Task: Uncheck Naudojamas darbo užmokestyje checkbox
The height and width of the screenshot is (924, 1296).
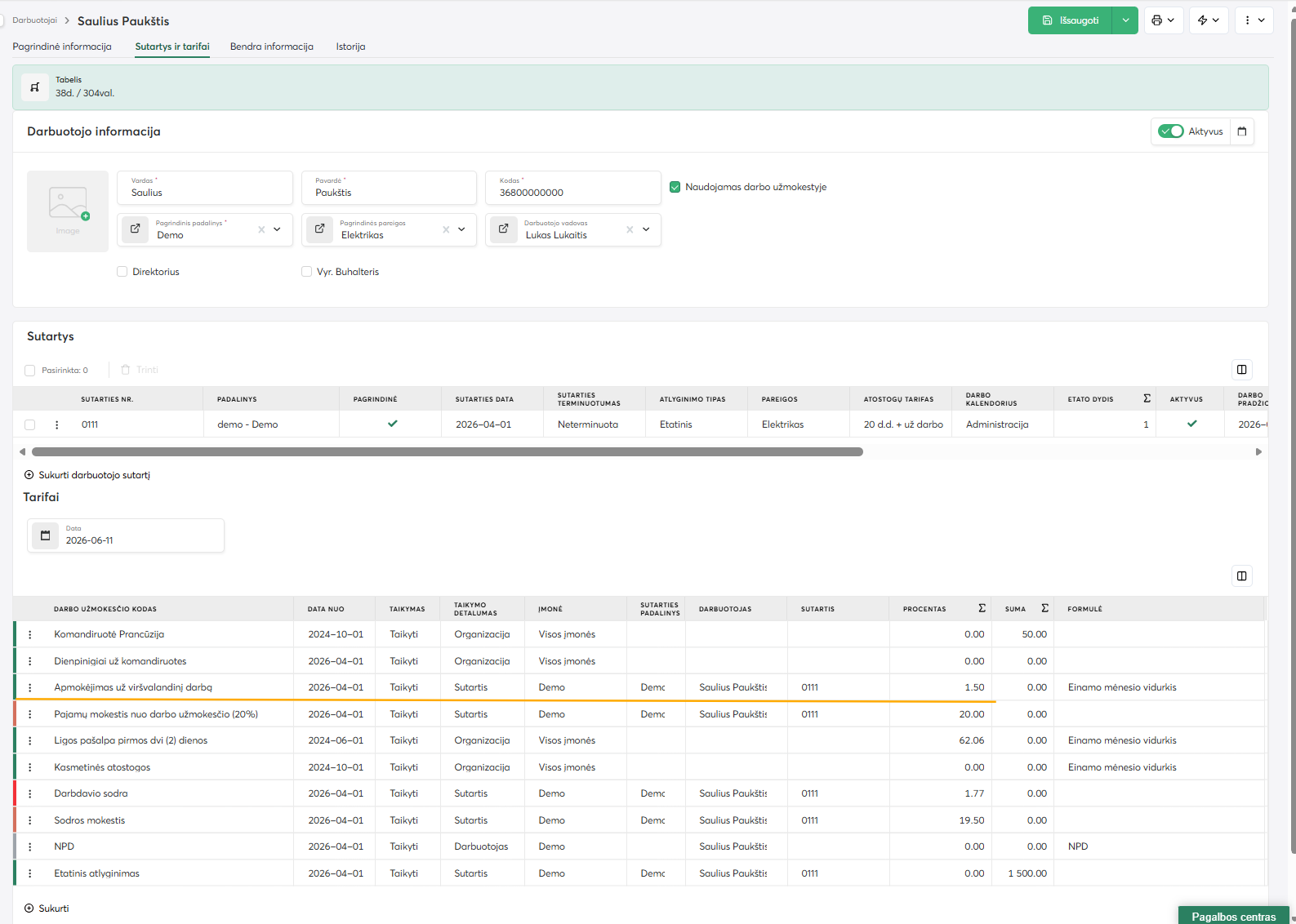Action: tap(675, 187)
